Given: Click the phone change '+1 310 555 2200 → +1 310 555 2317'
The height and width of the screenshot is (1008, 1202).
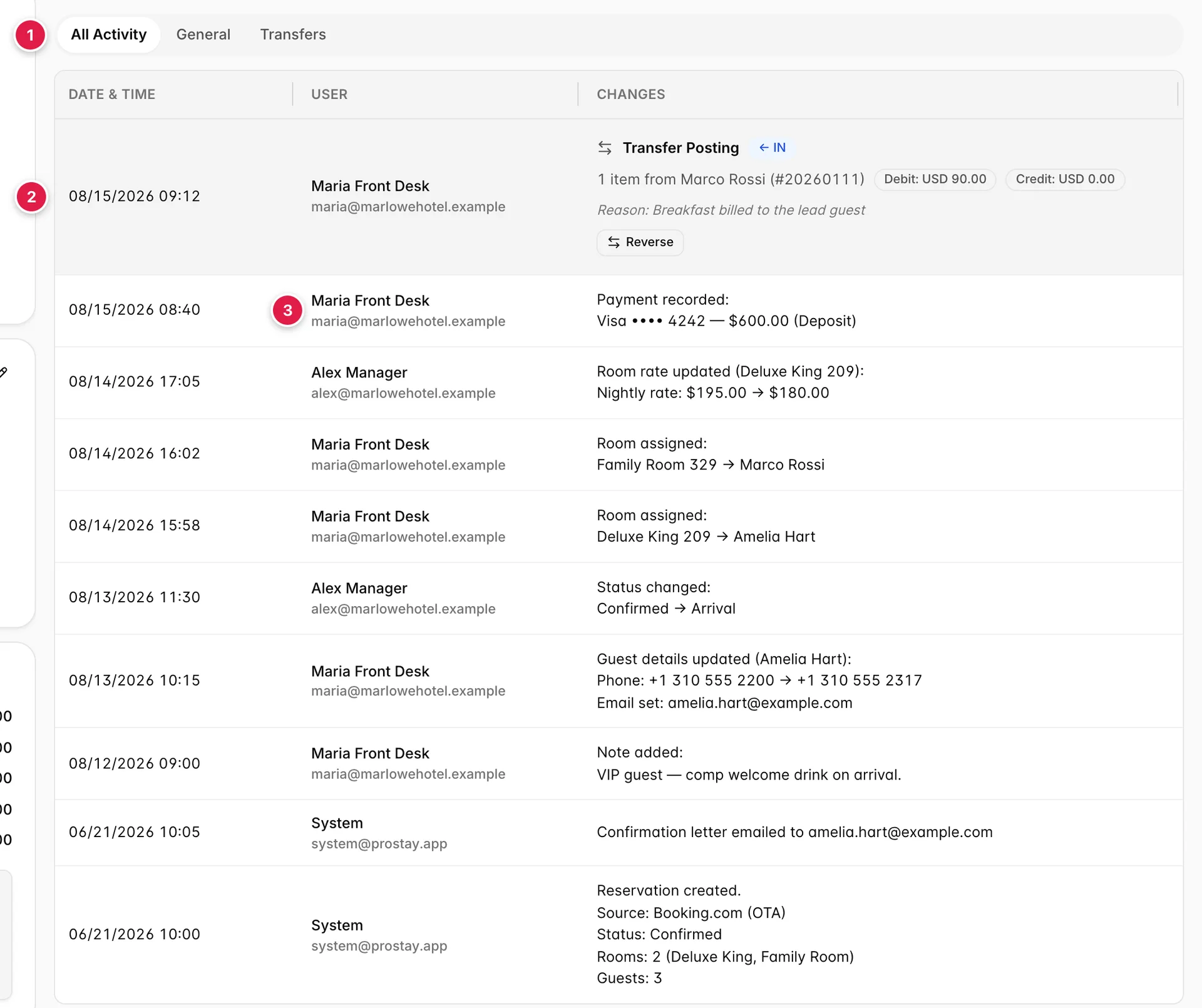Looking at the screenshot, I should (785, 681).
